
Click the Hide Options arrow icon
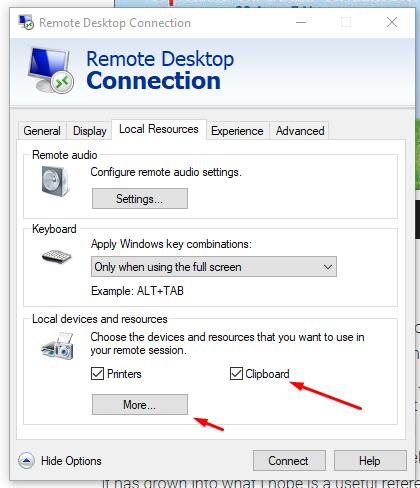pyautogui.click(x=26, y=461)
